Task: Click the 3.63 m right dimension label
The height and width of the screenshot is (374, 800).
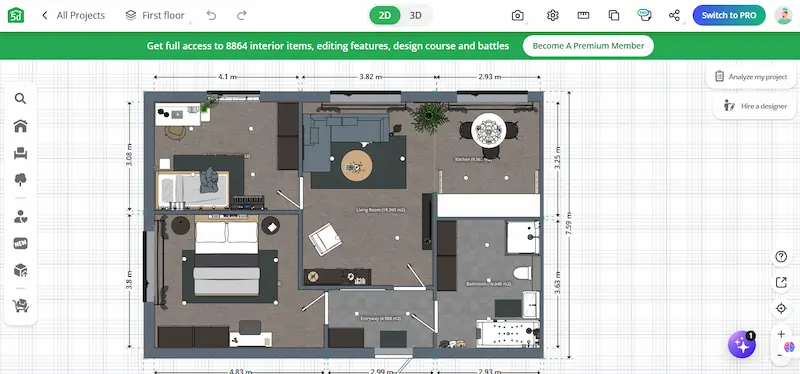Action: [557, 283]
